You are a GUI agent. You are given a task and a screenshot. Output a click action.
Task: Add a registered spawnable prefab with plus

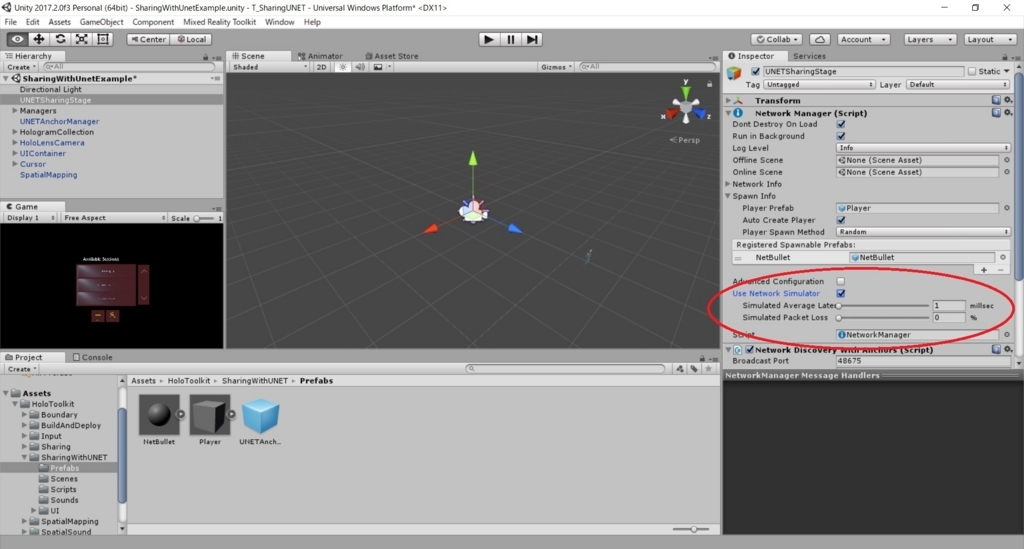(x=984, y=270)
